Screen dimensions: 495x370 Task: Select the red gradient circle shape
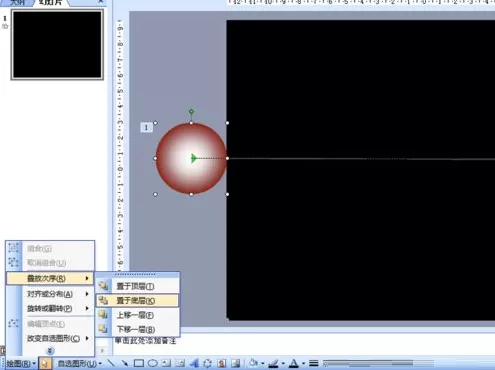[x=191, y=158]
